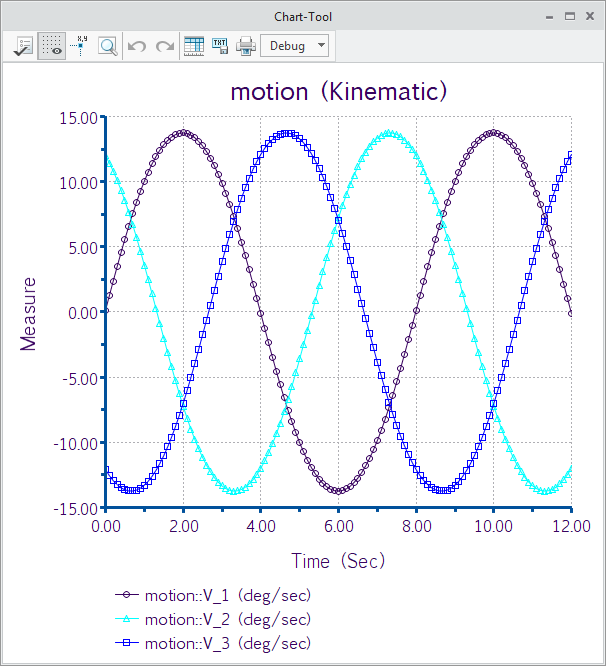
Task: Click the motion::V_3 blue legend marker
Action: point(128,643)
